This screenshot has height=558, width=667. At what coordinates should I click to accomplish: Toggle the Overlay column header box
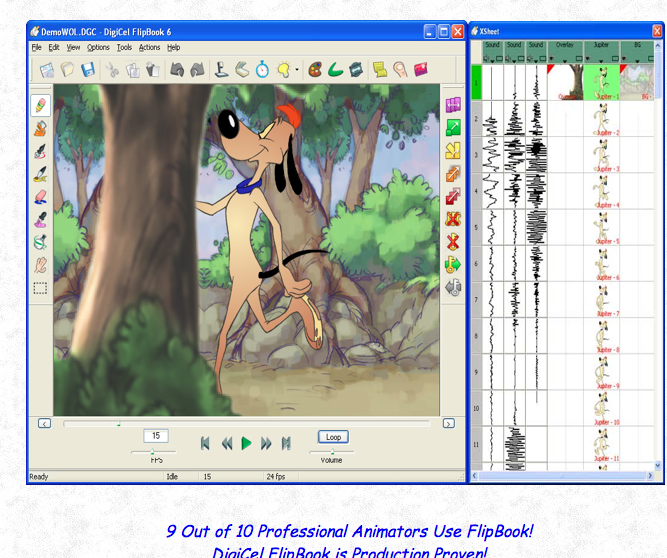pyautogui.click(x=579, y=58)
